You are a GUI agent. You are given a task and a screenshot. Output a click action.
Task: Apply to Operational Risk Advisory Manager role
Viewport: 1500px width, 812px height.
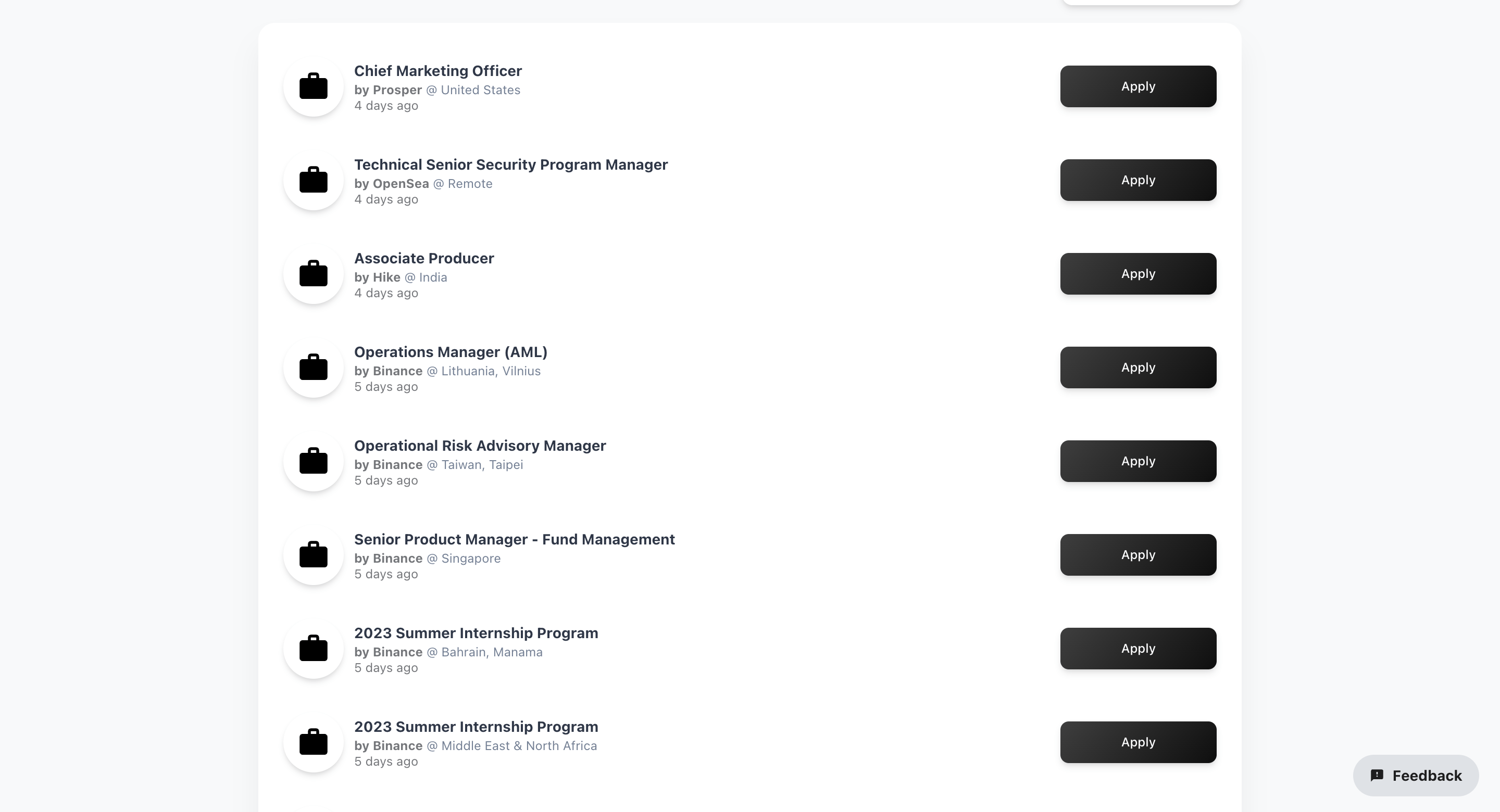pos(1138,462)
